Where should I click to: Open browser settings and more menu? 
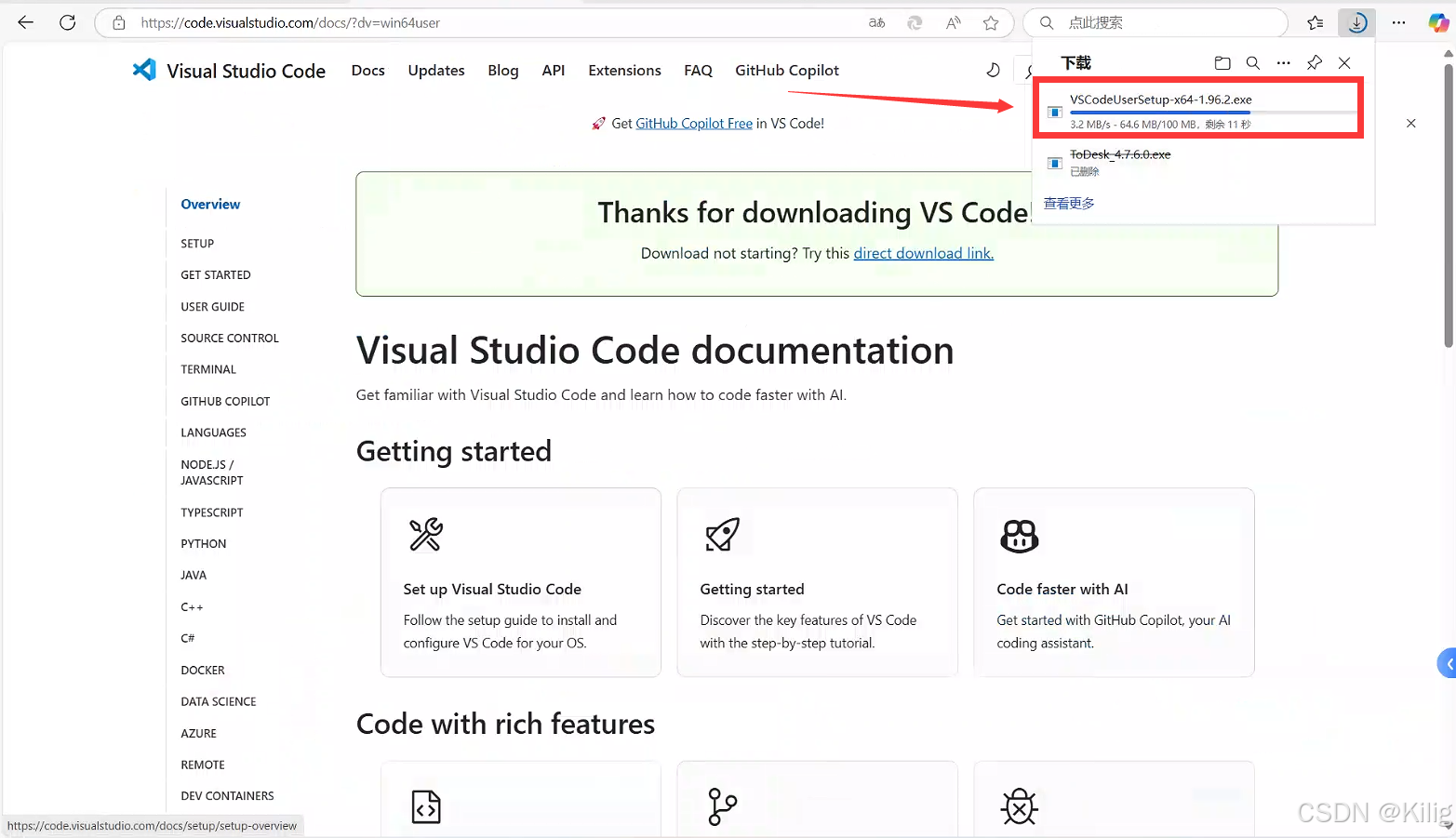pyautogui.click(x=1398, y=22)
